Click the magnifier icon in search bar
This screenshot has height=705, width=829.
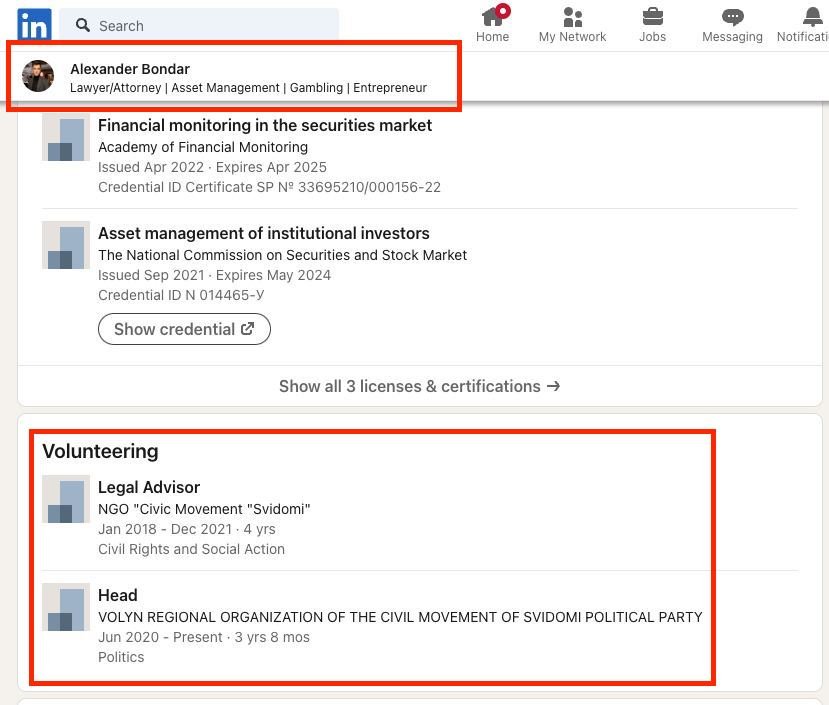[x=83, y=25]
